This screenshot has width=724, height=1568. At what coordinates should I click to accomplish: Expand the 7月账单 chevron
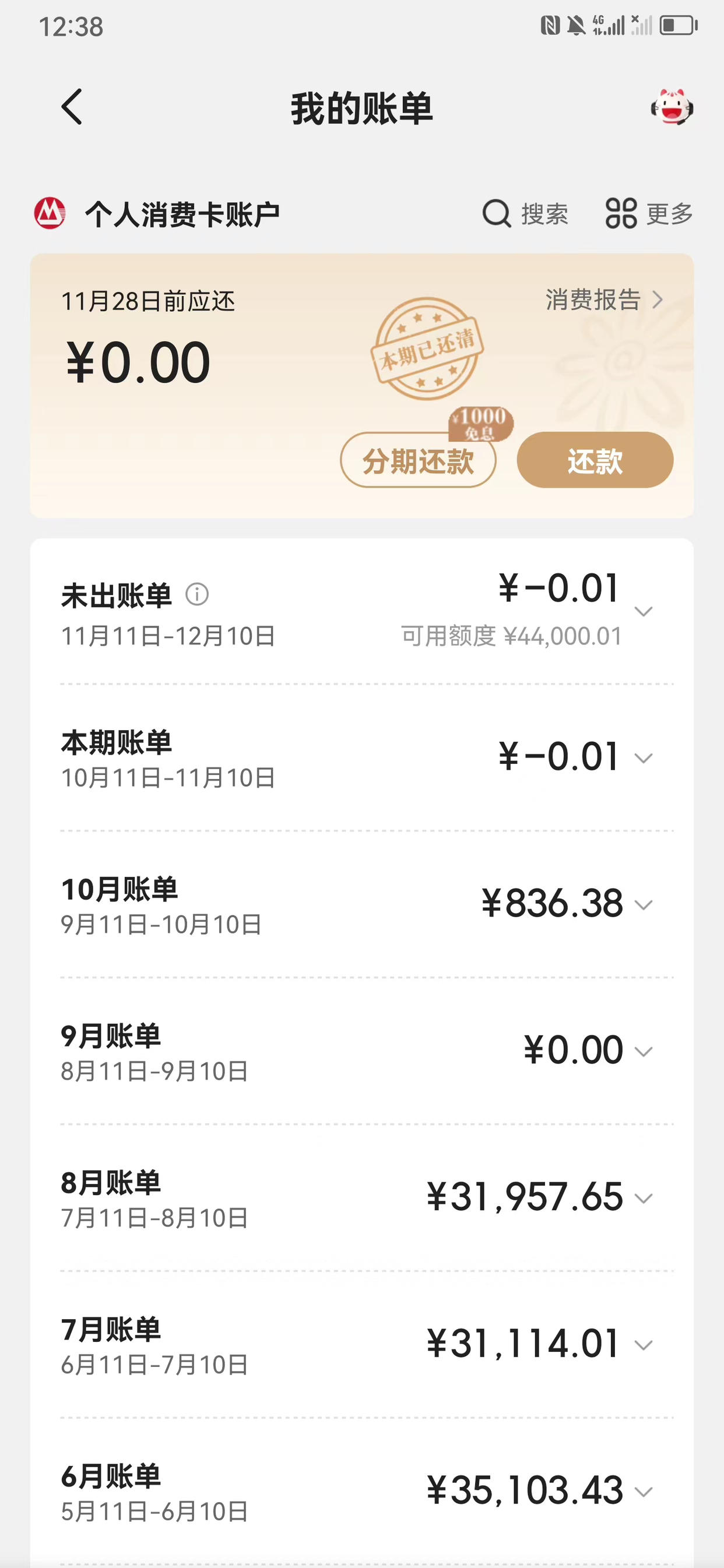pos(644,1345)
